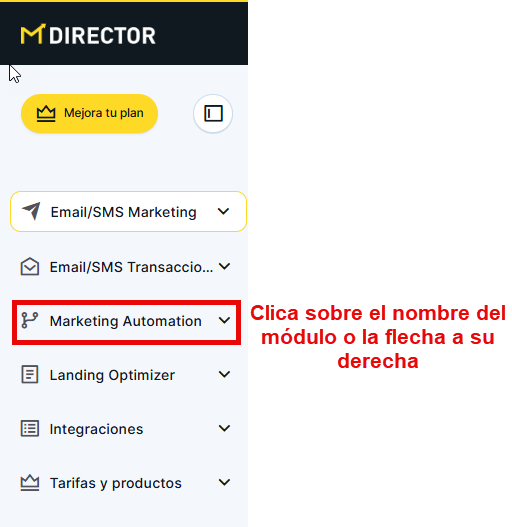
Task: Click the crown icon in Mejora tu plan
Action: pos(46,114)
